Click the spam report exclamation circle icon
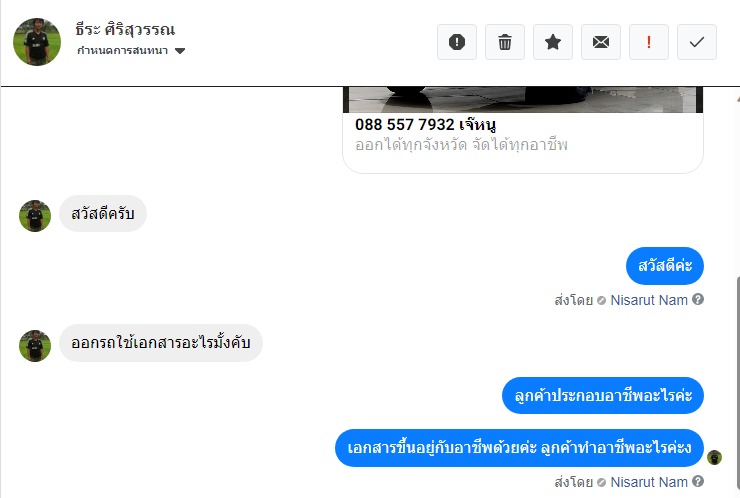 (x=456, y=42)
